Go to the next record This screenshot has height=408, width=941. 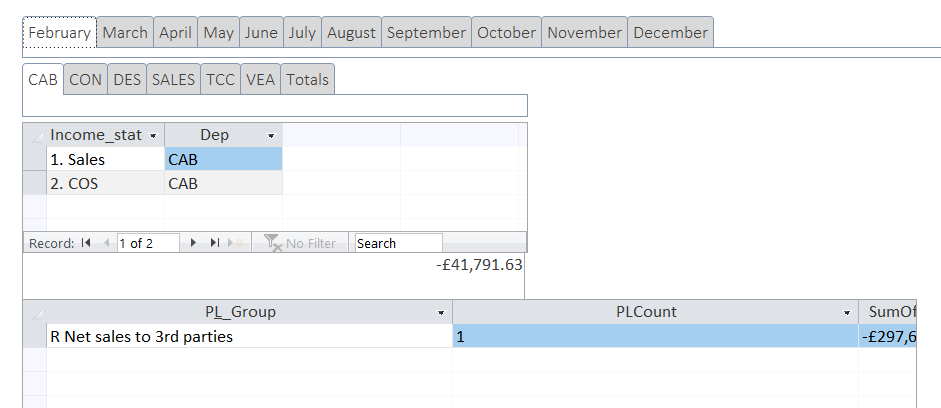(x=193, y=243)
